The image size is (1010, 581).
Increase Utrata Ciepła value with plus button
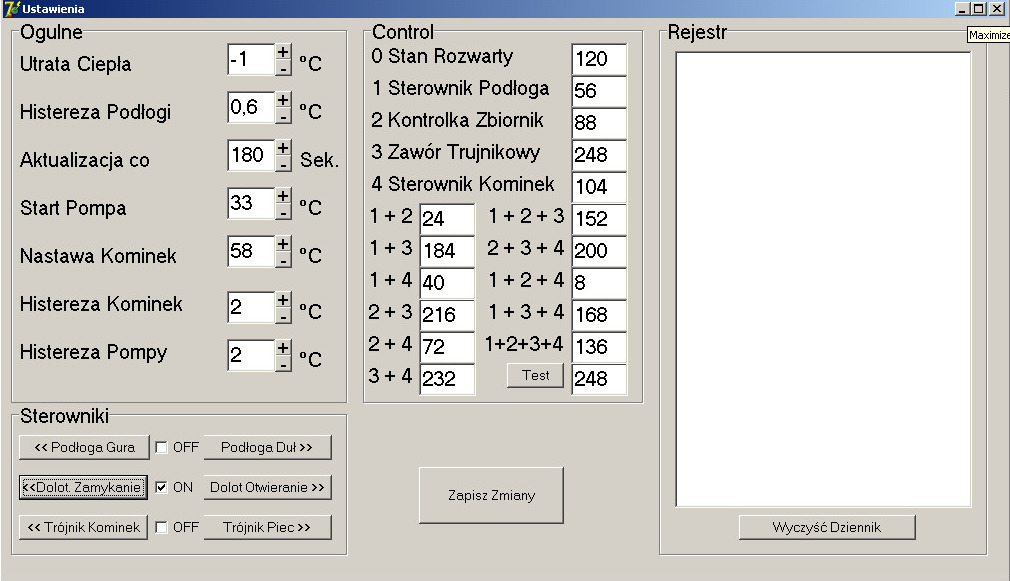point(283,52)
